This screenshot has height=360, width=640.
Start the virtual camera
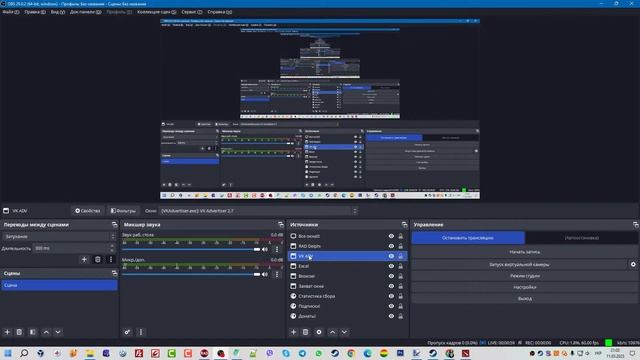[519, 264]
